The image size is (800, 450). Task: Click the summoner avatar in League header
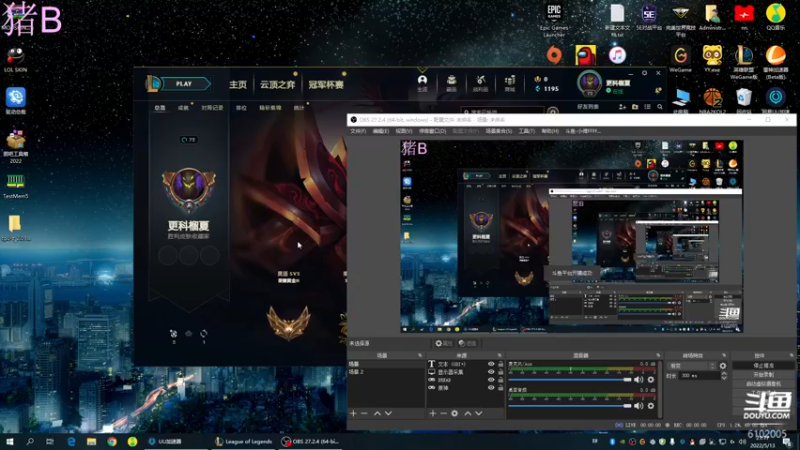pos(589,83)
